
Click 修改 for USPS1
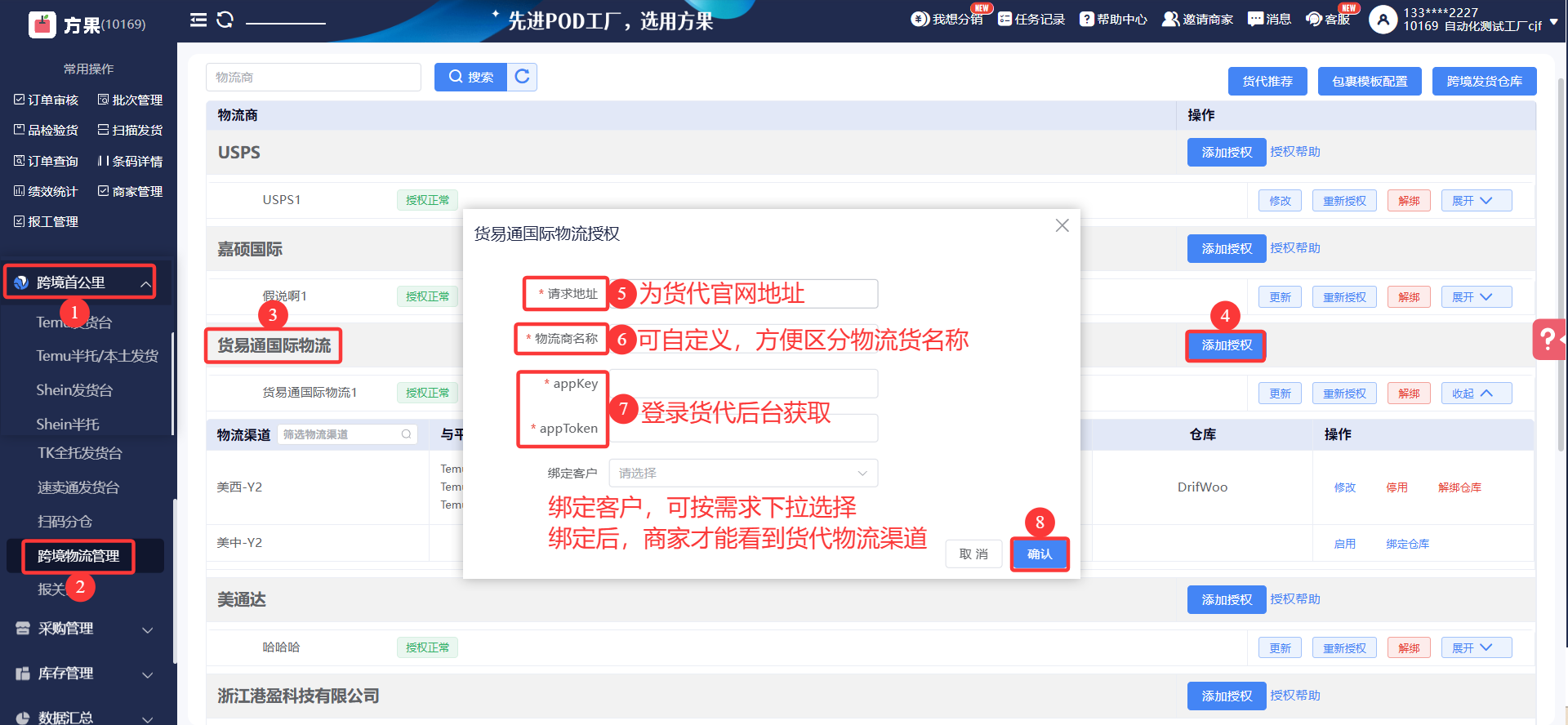[x=1280, y=201]
